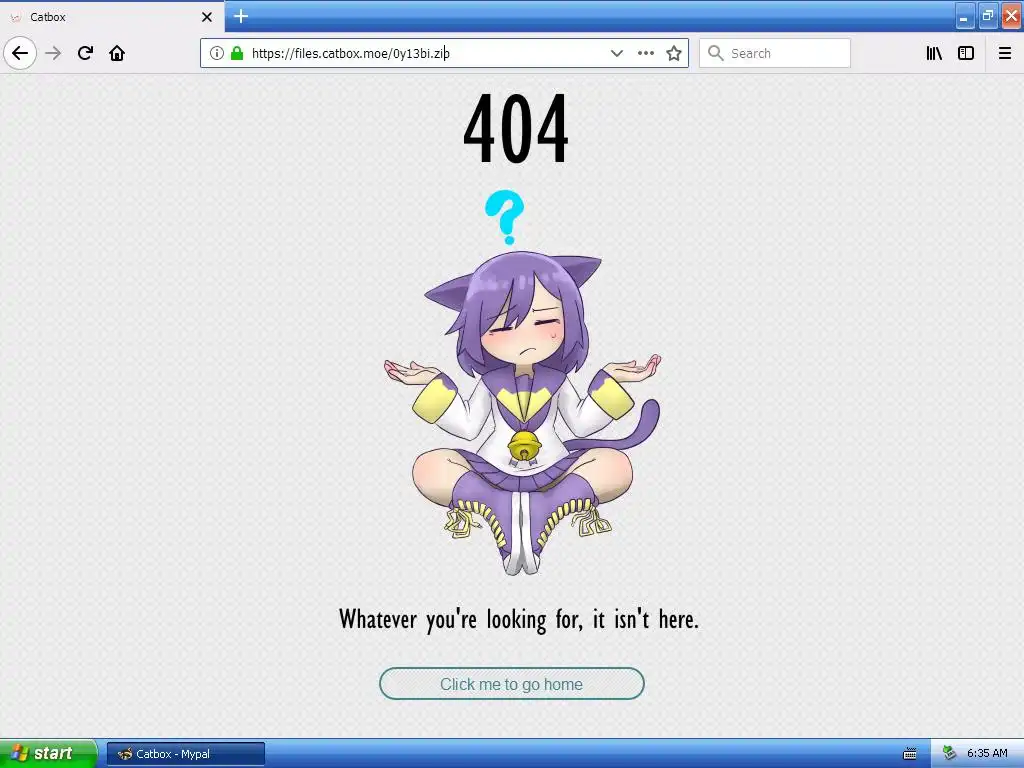The image size is (1024, 768).
Task: Reload the current page
Action: pyautogui.click(x=85, y=53)
